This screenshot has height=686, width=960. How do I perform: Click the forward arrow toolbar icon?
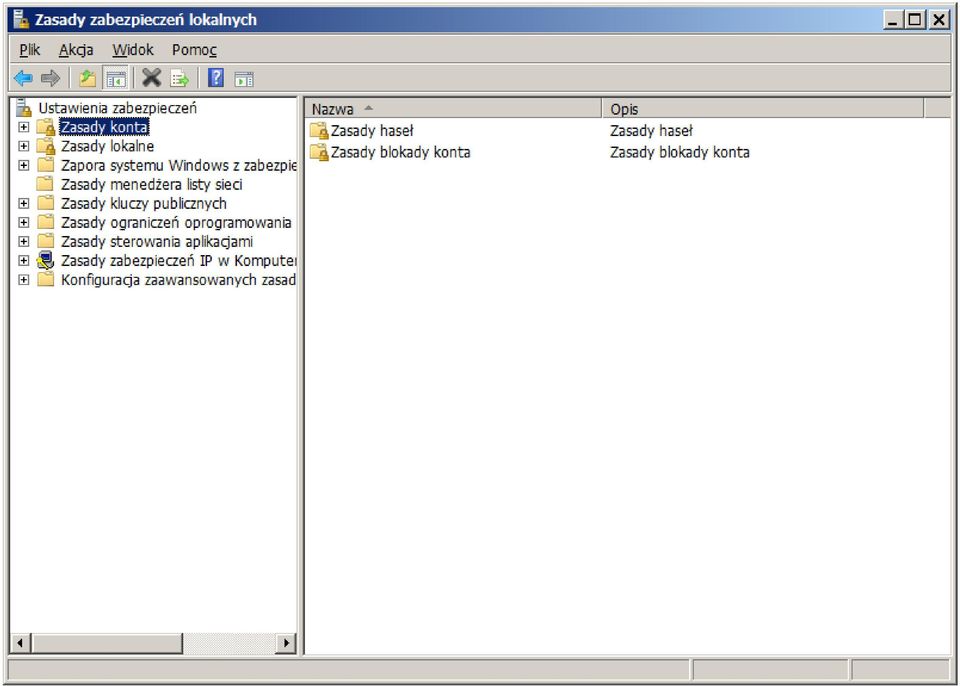click(x=50, y=78)
